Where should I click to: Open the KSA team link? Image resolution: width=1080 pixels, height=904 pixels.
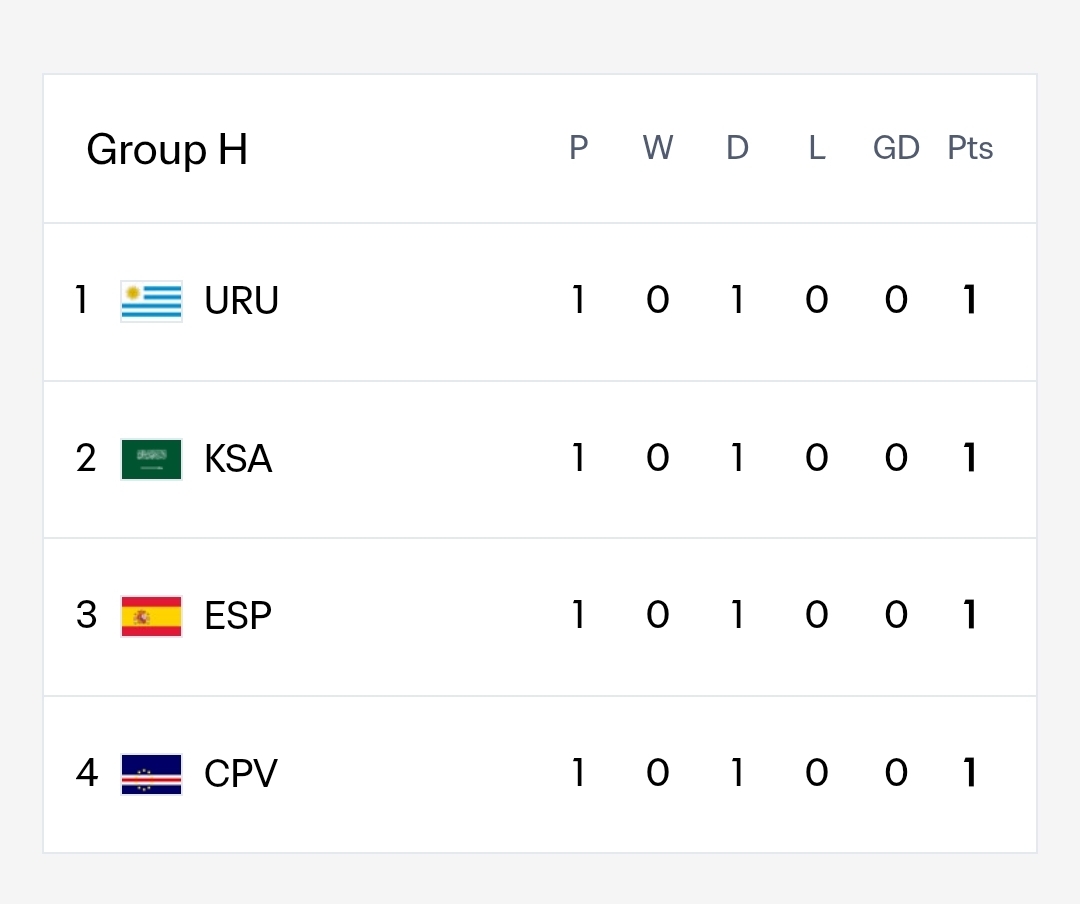[238, 459]
